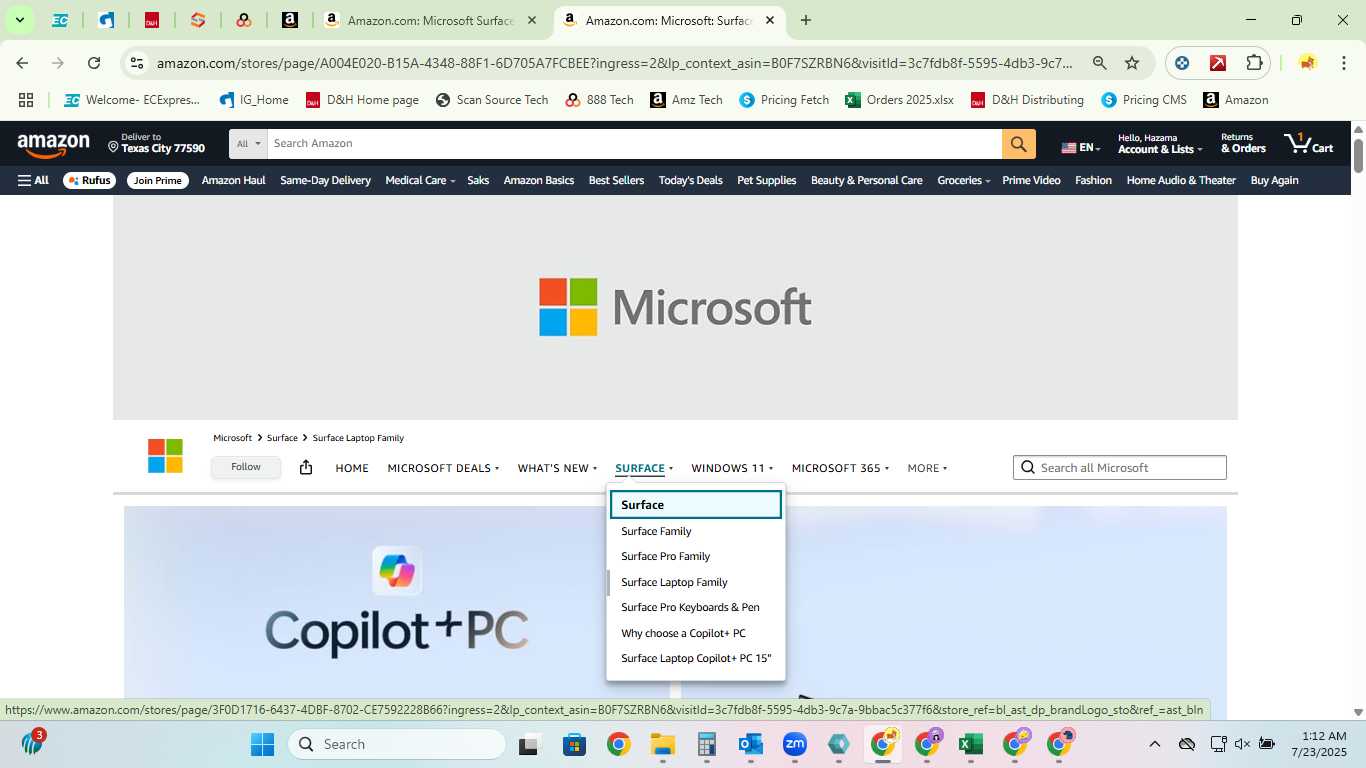Bookmark this page with the star icon
The height and width of the screenshot is (768, 1366).
(1132, 63)
